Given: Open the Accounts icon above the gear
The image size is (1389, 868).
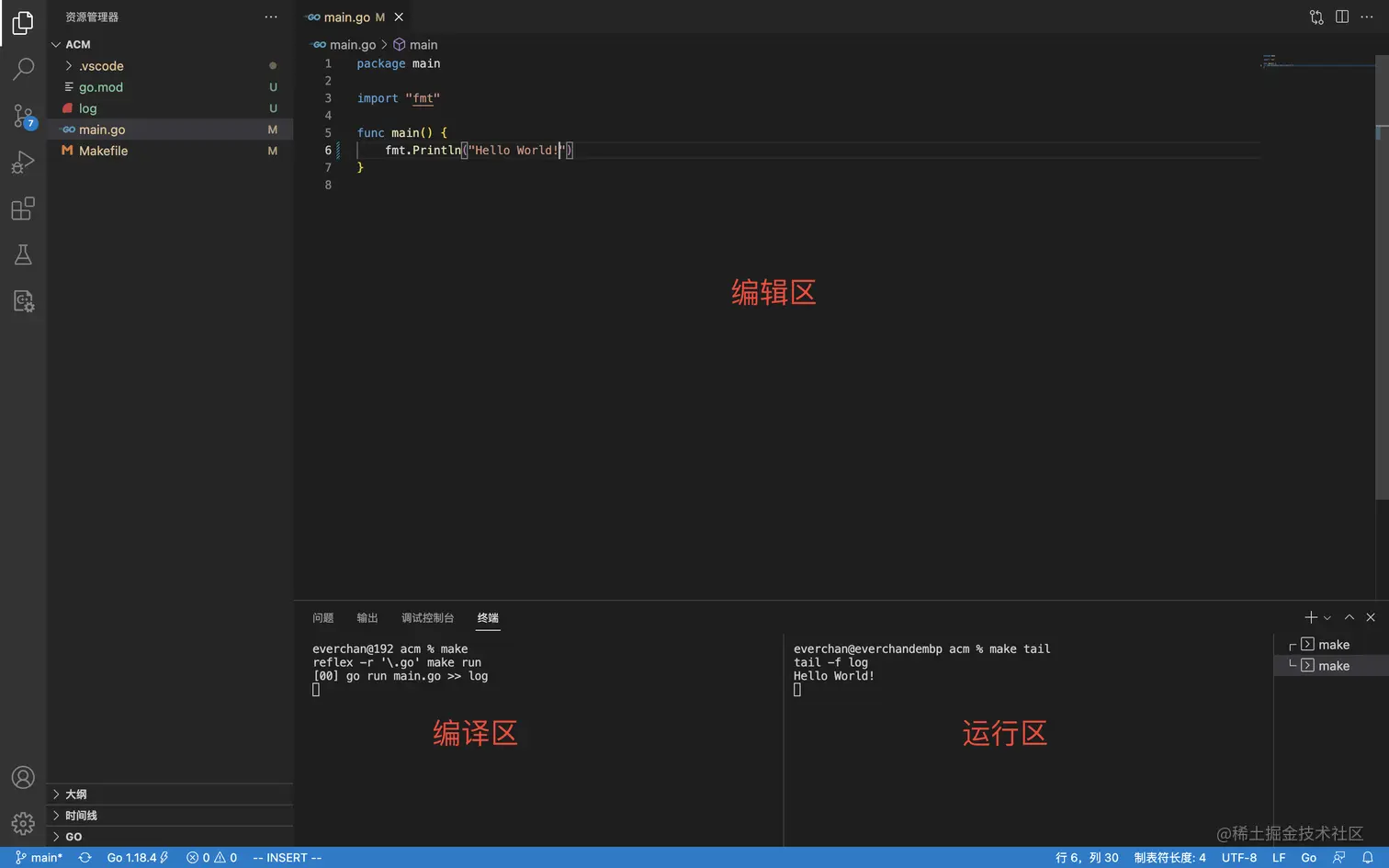Looking at the screenshot, I should coord(23,776).
